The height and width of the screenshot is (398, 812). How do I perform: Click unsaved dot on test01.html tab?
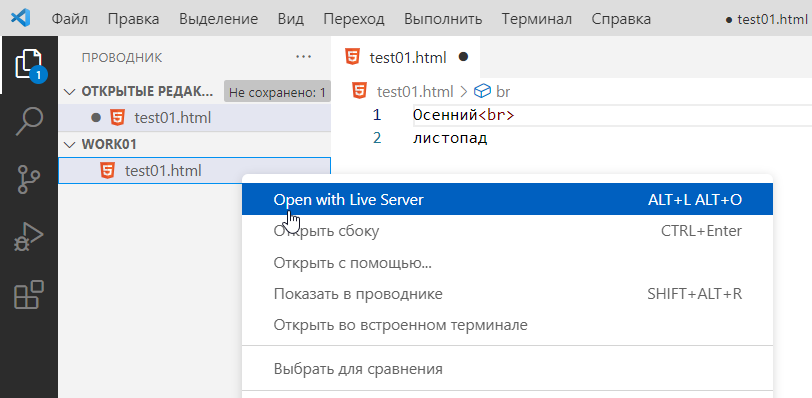point(463,57)
